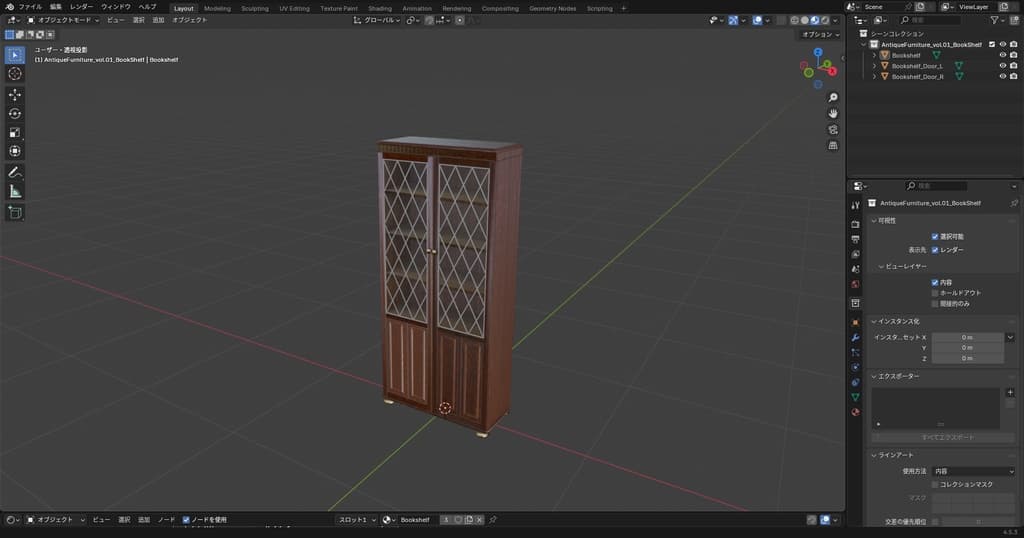1024x538 pixels.
Task: Select the Annotate pencil tool
Action: click(15, 172)
